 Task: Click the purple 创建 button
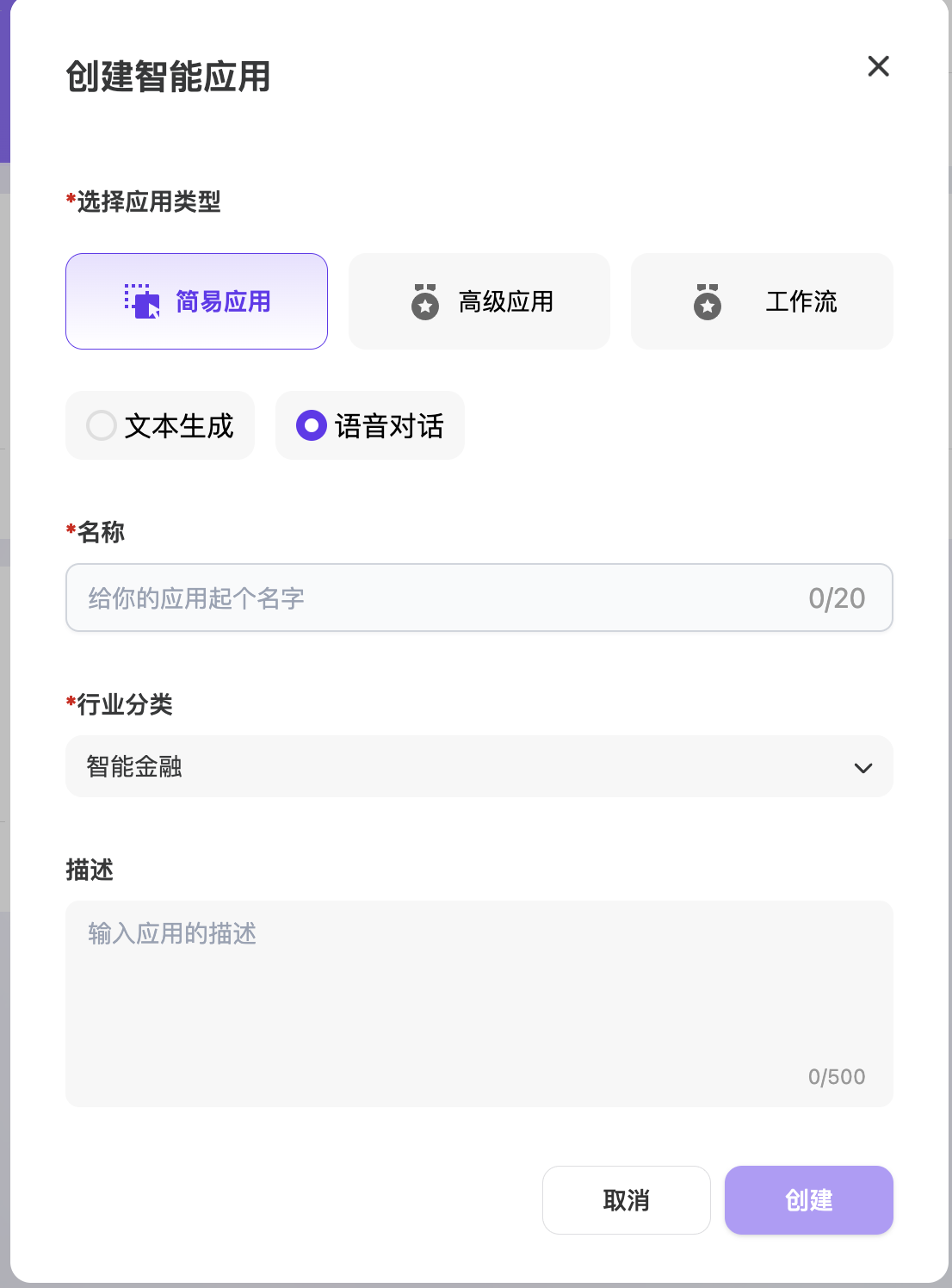[809, 1200]
